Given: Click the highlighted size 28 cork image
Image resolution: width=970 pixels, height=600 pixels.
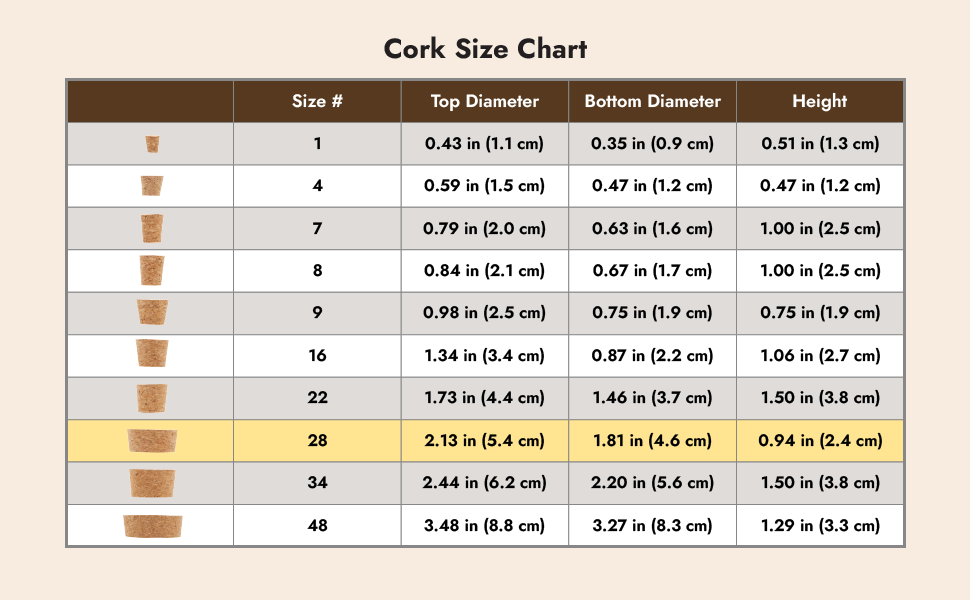Looking at the screenshot, I should point(152,440).
